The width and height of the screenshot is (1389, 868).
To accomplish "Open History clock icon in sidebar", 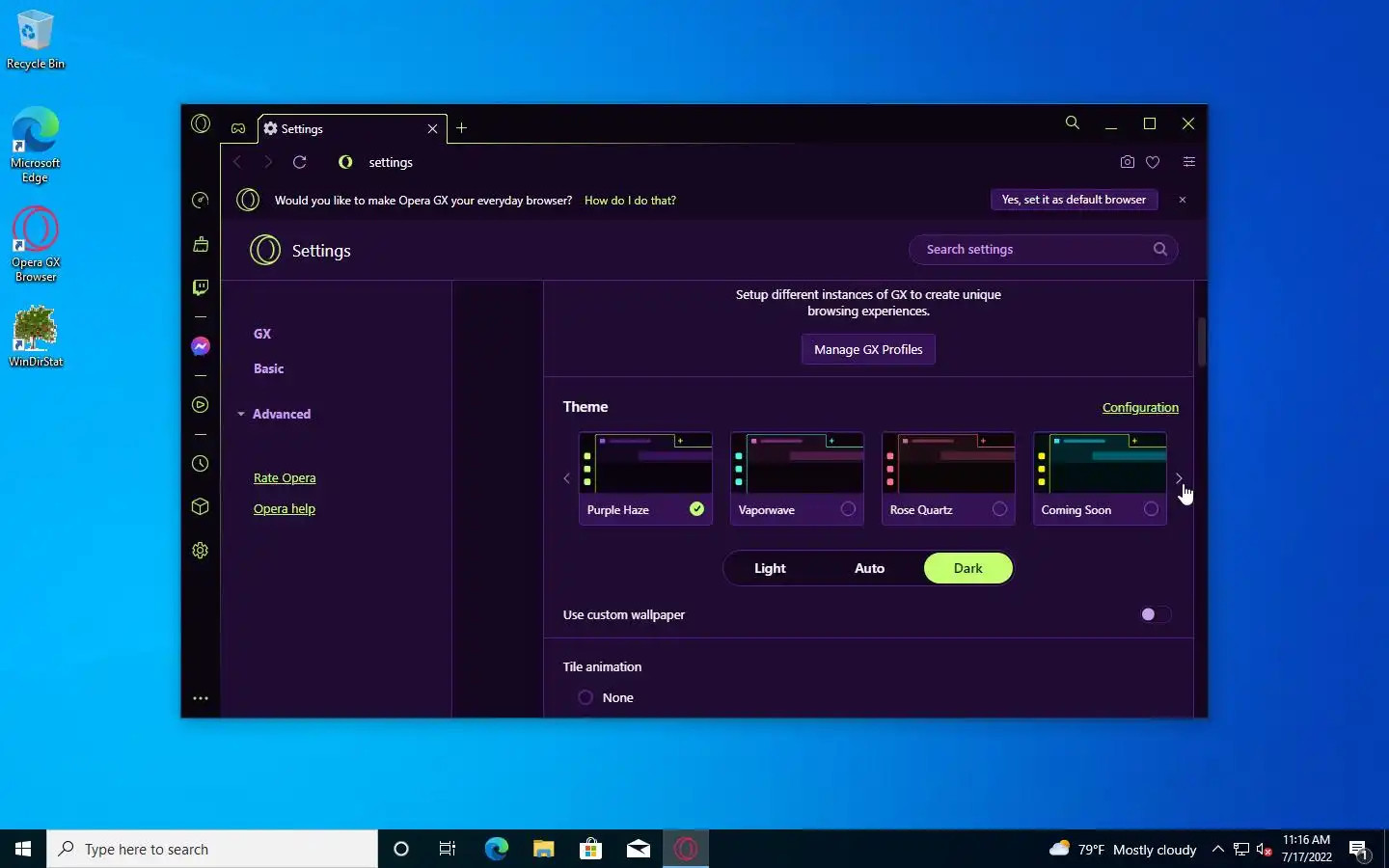I will [201, 464].
